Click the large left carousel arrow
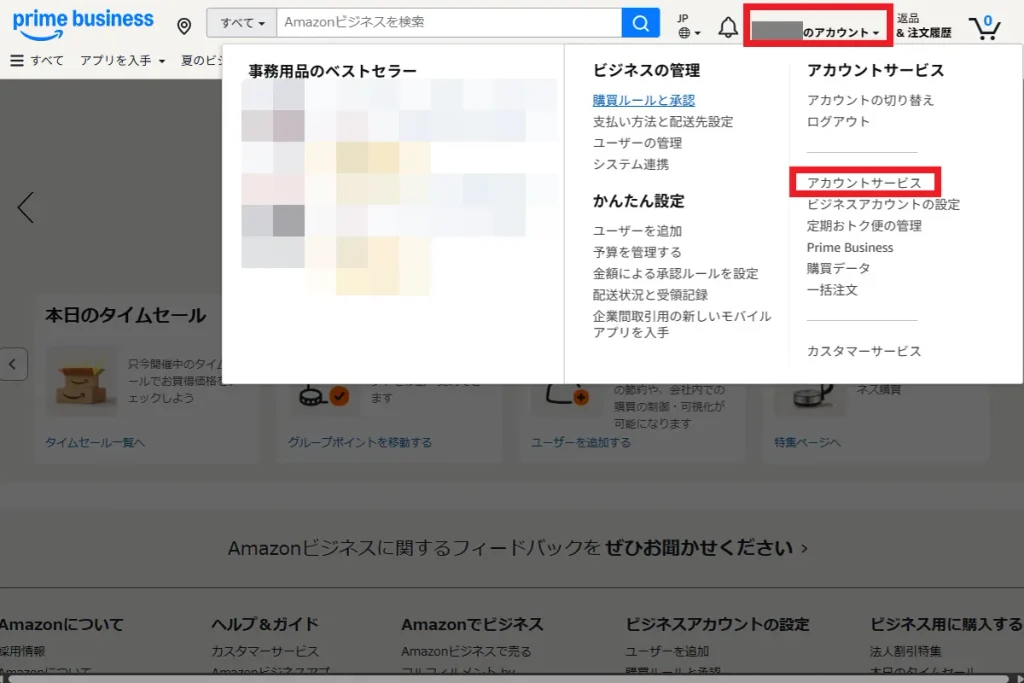Image resolution: width=1024 pixels, height=683 pixels. click(x=25, y=208)
